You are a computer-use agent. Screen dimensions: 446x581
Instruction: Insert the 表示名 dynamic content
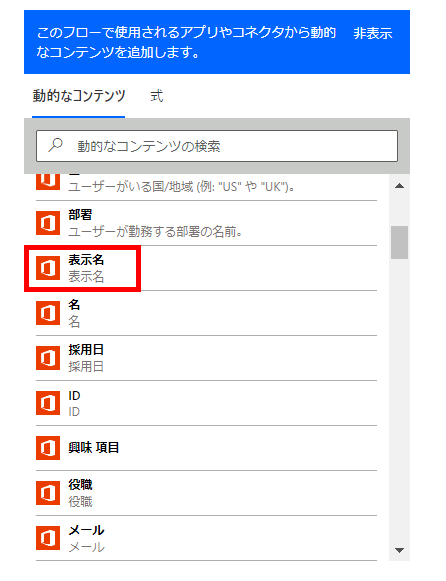[206, 268]
